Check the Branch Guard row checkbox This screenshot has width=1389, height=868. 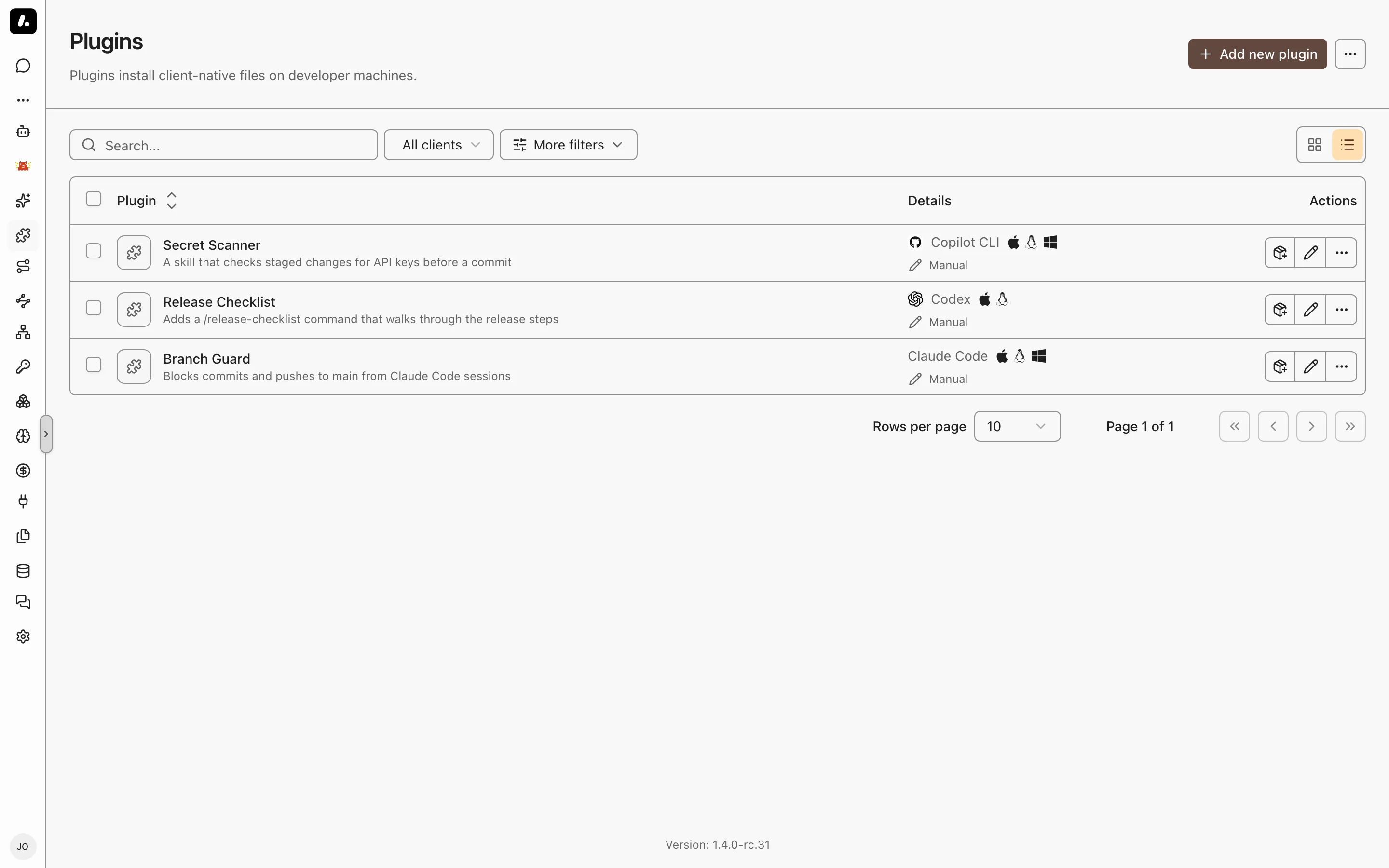click(x=94, y=365)
